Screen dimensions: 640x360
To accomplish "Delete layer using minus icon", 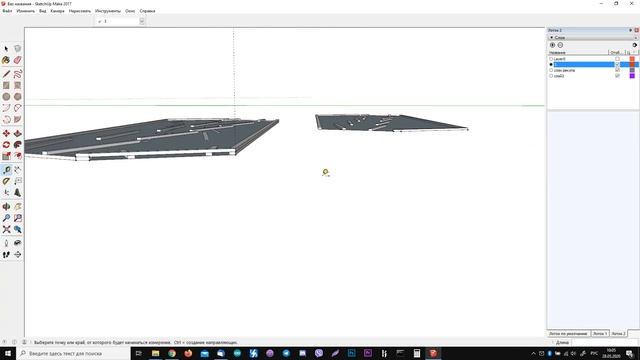I will 560,45.
